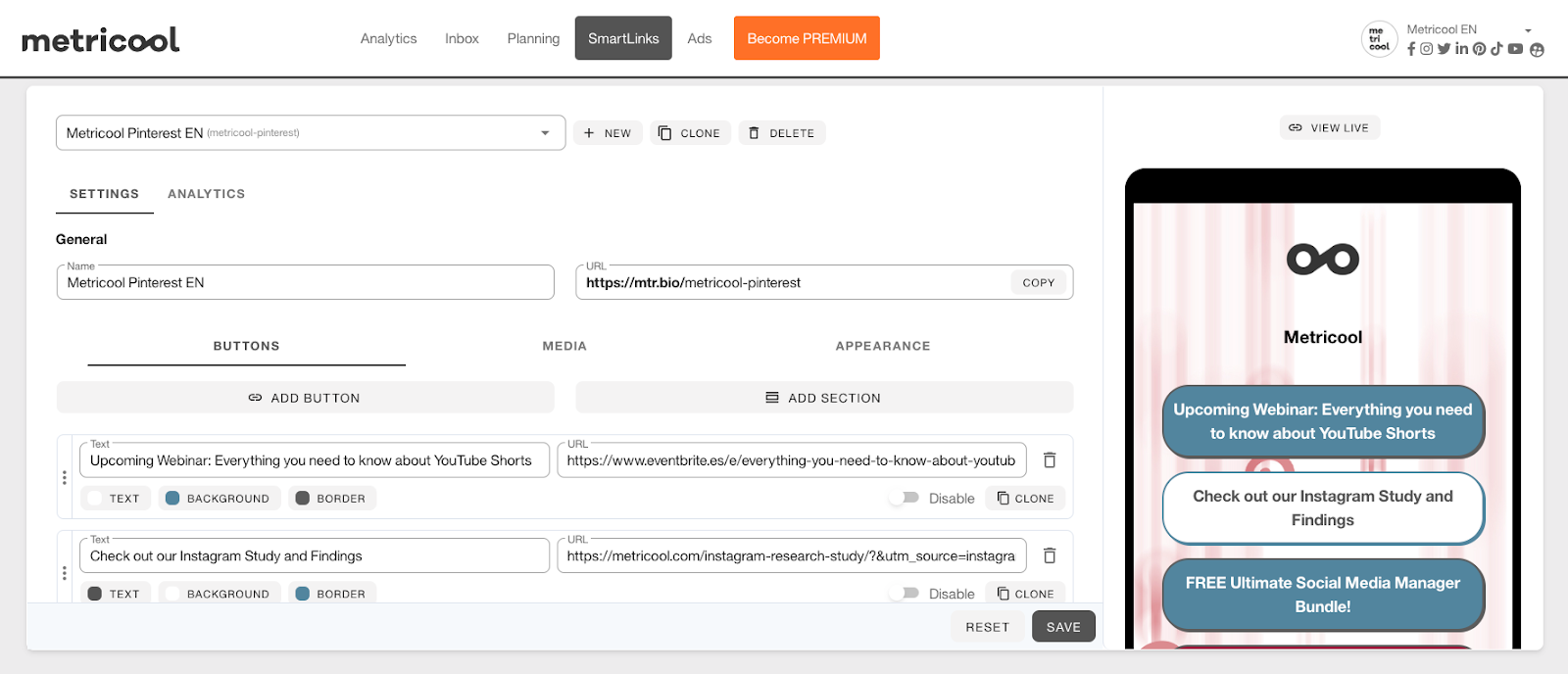The height and width of the screenshot is (674, 1568).
Task: Edit Upcoming Webinar button text field
Action: coord(314,459)
